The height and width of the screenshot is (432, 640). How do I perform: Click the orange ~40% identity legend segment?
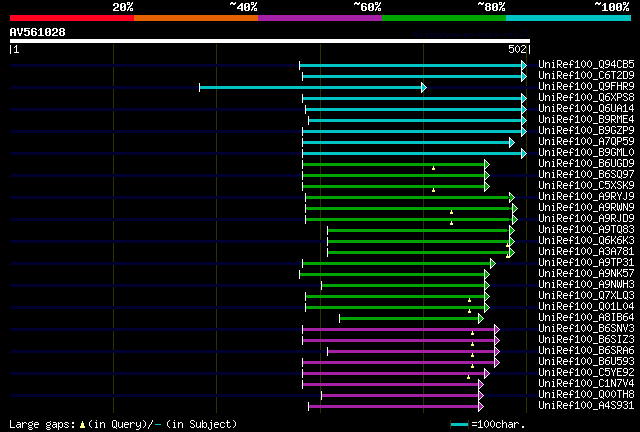(x=196, y=18)
